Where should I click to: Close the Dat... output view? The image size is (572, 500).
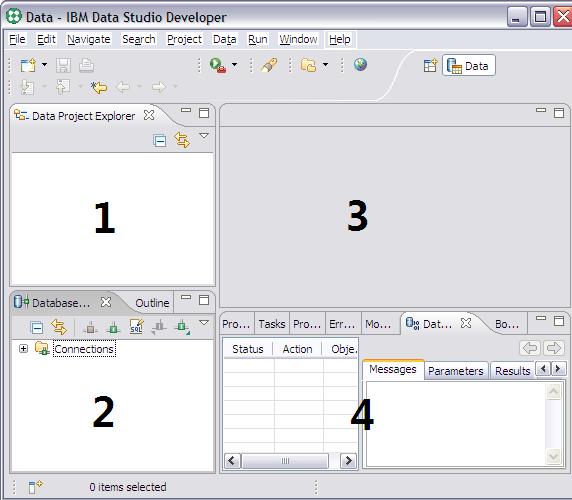click(466, 323)
